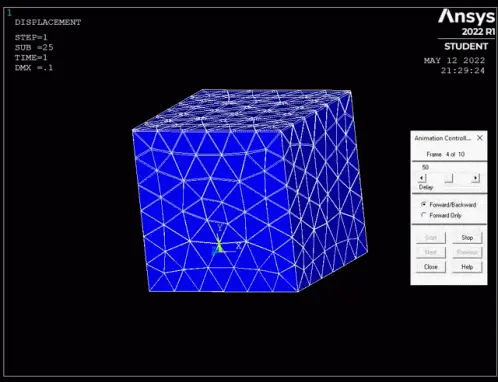Increase delay with the right slider arrow
This screenshot has width=498, height=382.
coord(476,178)
